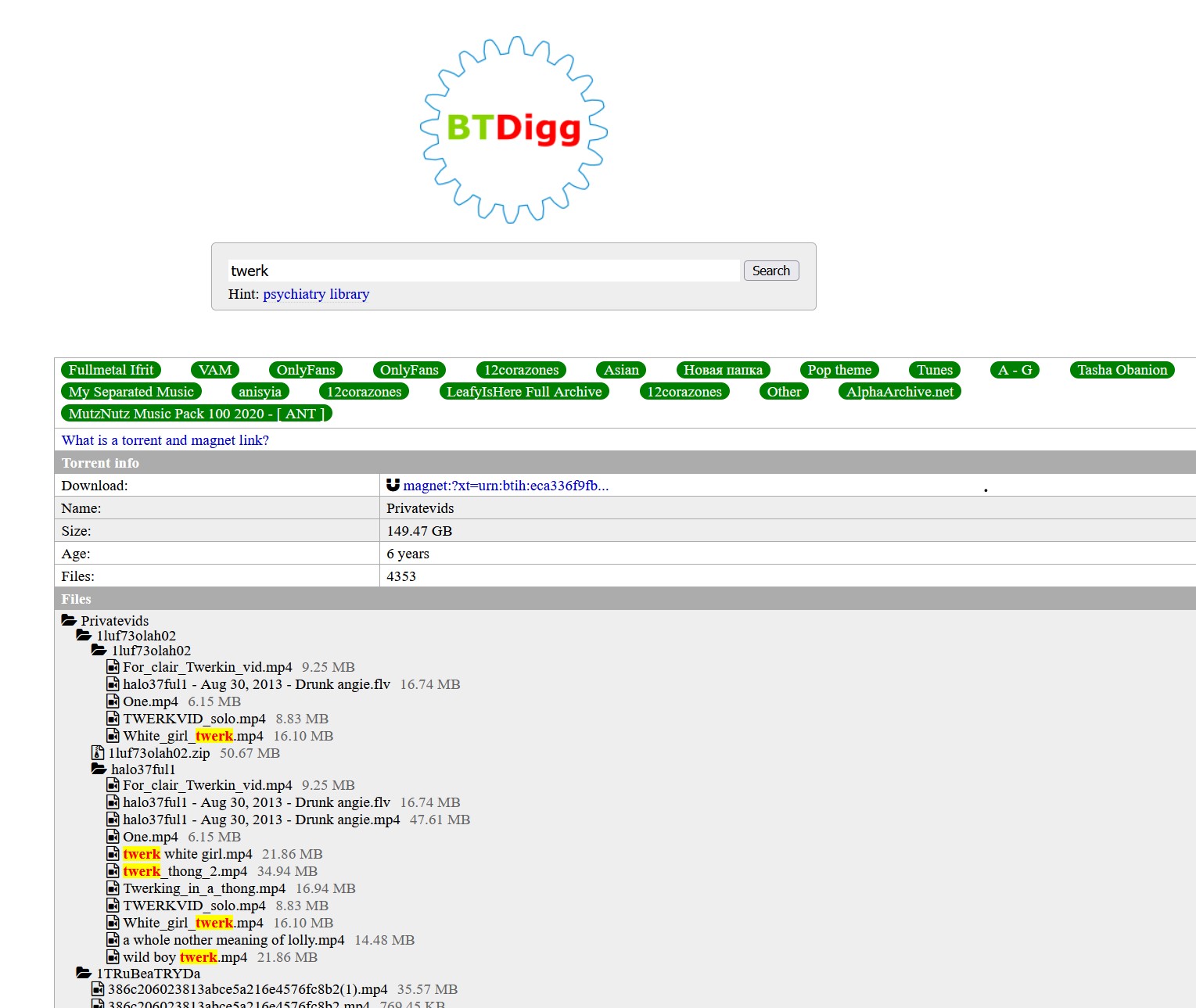Select the Tunes tag
This screenshot has height=1008, width=1196.
click(x=935, y=370)
